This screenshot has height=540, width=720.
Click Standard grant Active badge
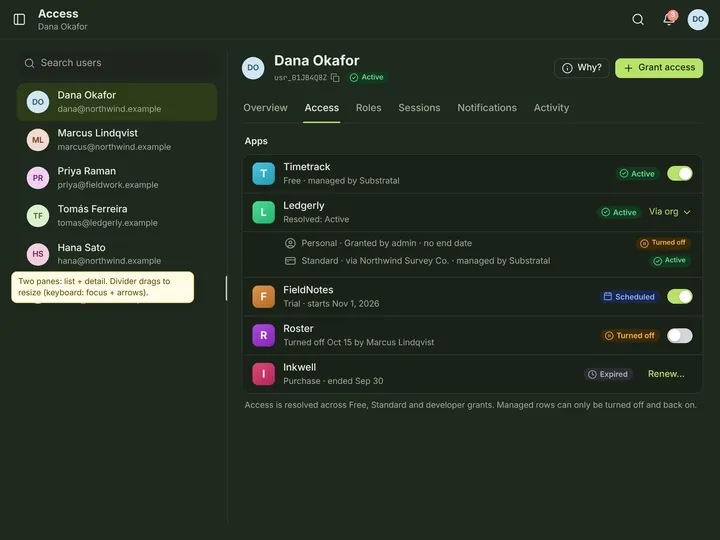tap(670, 260)
